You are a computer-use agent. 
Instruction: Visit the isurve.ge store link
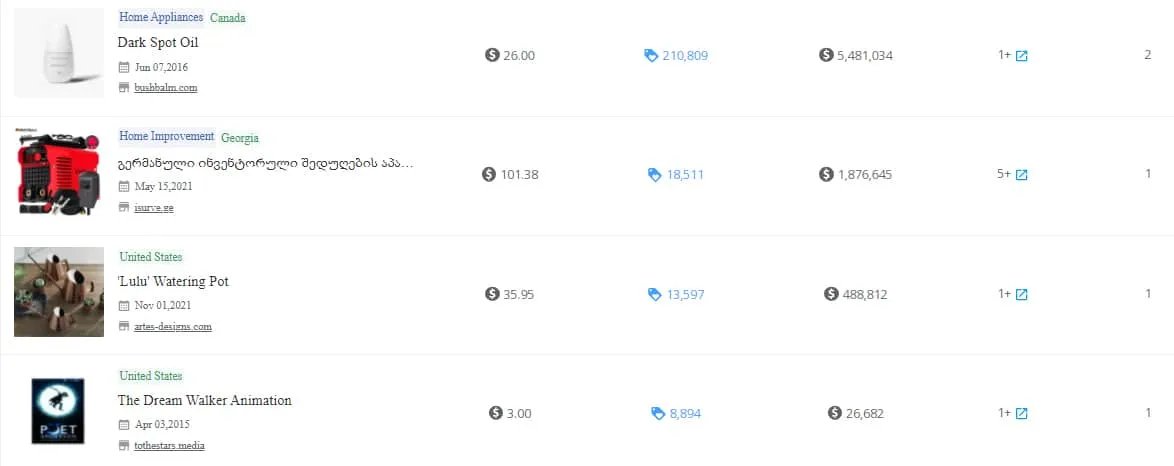click(x=155, y=207)
